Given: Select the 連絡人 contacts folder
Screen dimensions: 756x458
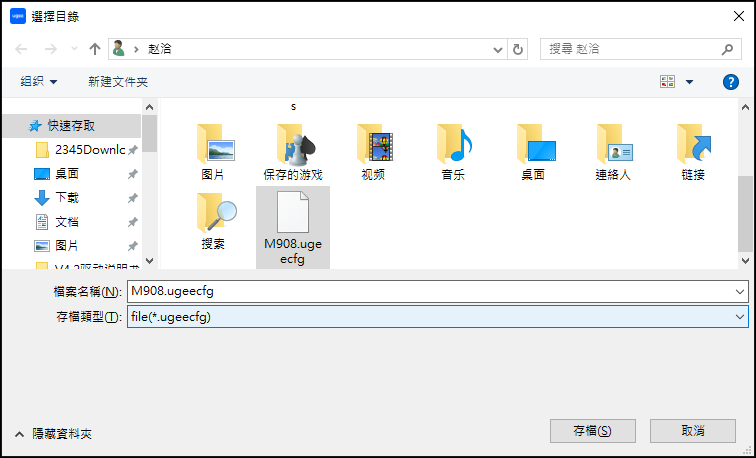Looking at the screenshot, I should tap(612, 148).
